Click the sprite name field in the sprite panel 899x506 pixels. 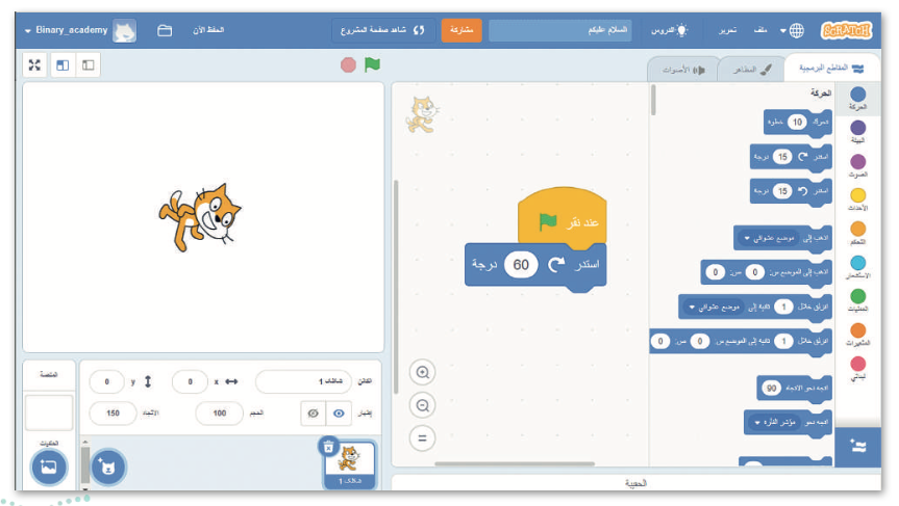click(x=303, y=382)
